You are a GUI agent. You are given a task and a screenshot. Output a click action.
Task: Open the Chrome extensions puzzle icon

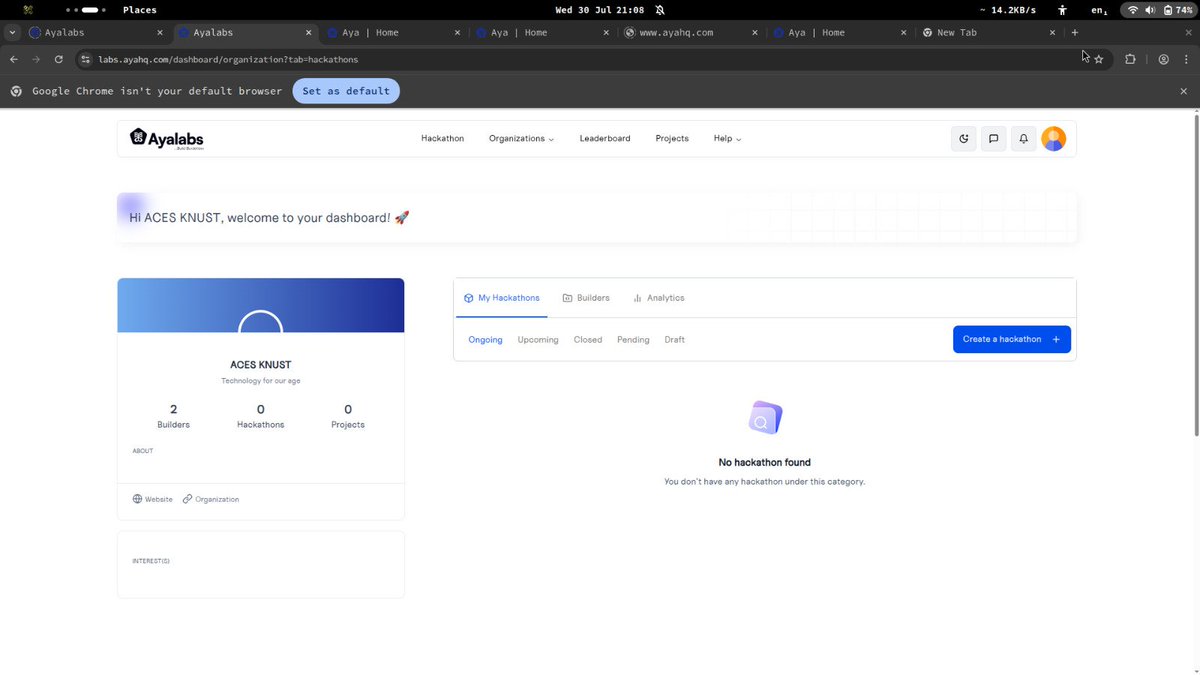pyautogui.click(x=1130, y=59)
